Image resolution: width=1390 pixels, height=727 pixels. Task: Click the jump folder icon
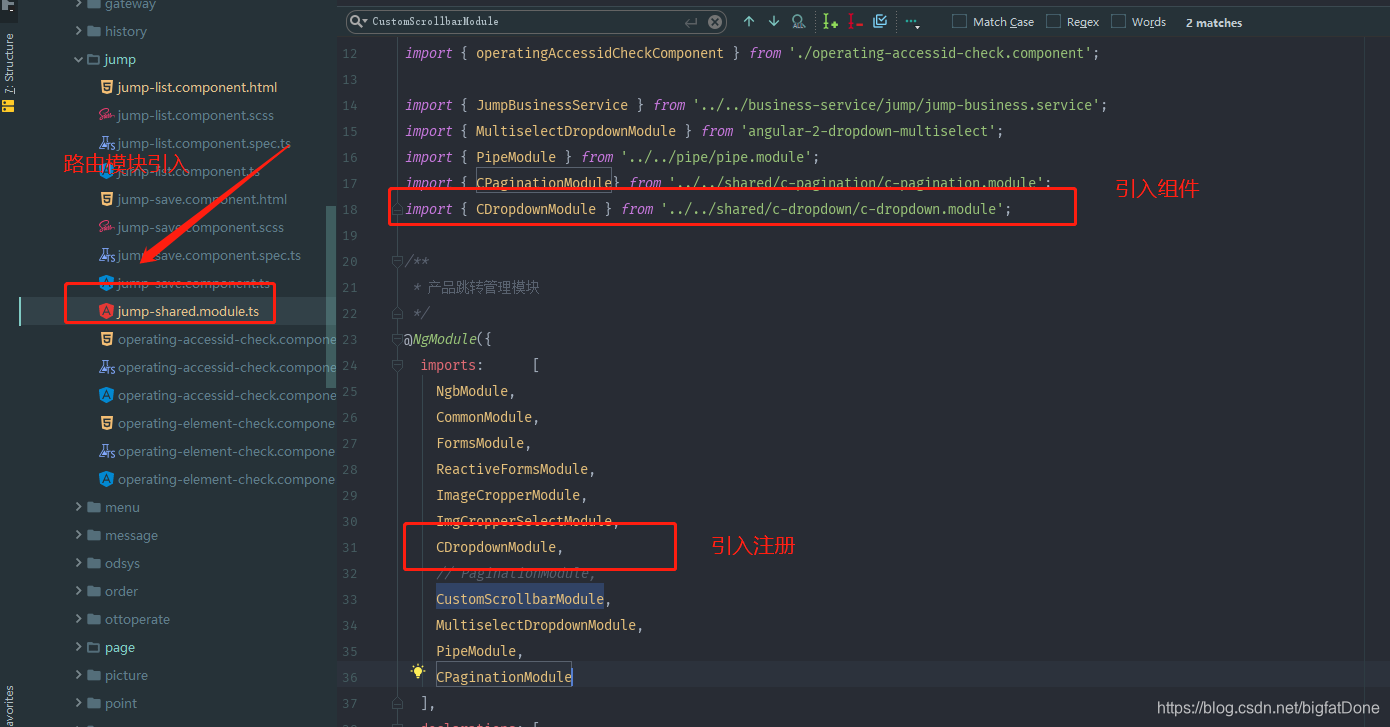click(94, 59)
